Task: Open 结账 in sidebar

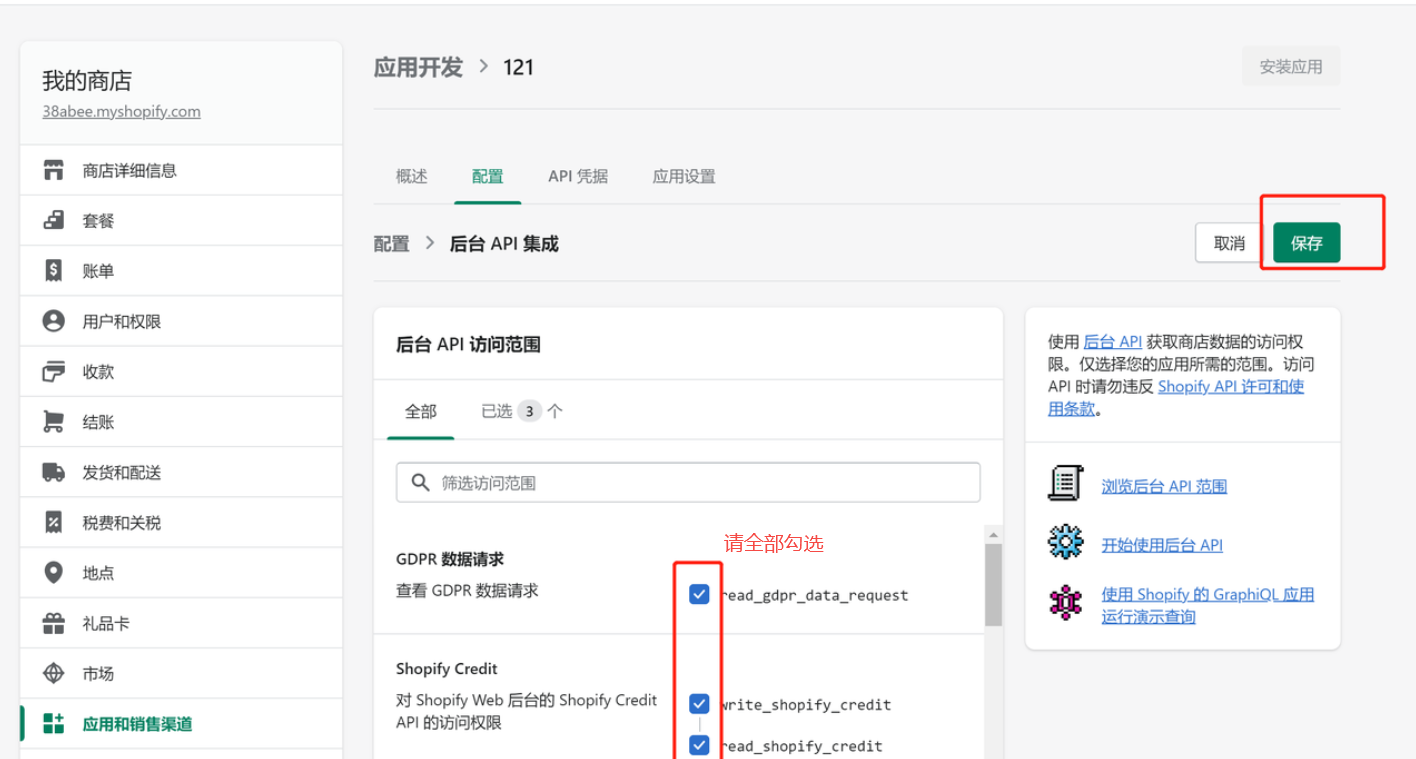Action: point(181,422)
